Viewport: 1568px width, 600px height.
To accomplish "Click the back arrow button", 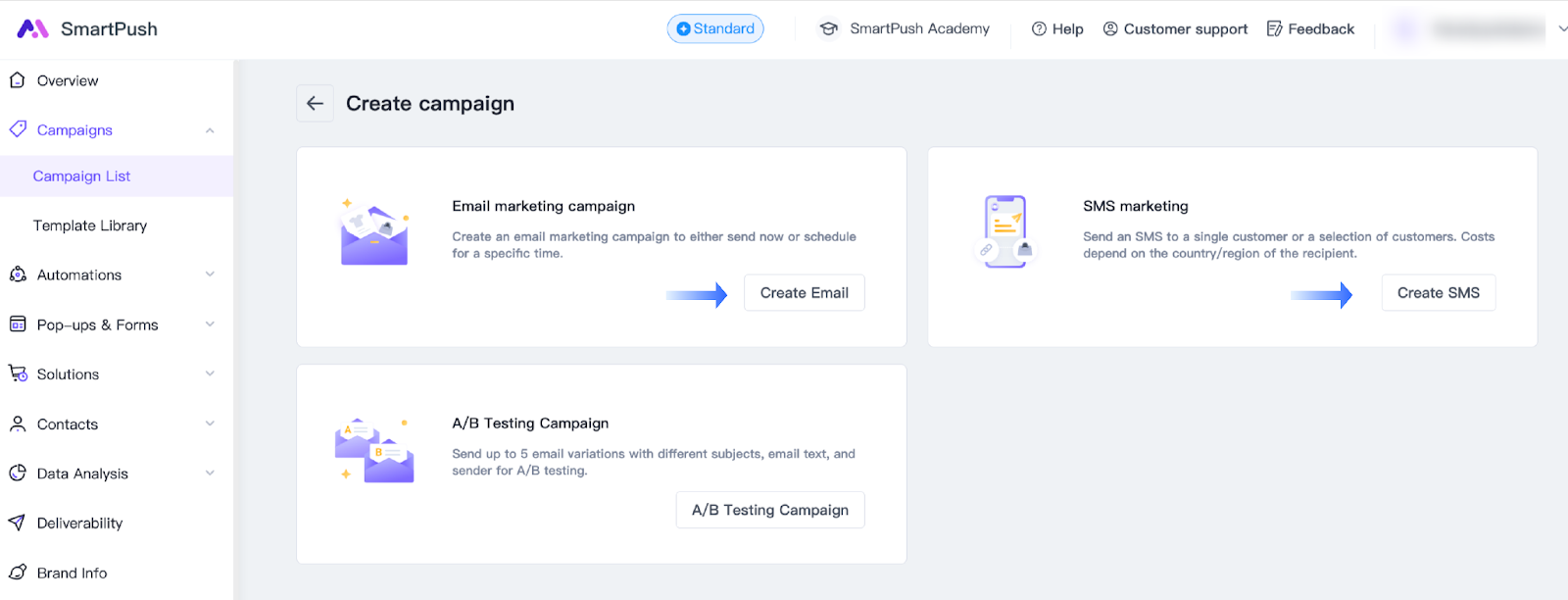I will click(315, 103).
